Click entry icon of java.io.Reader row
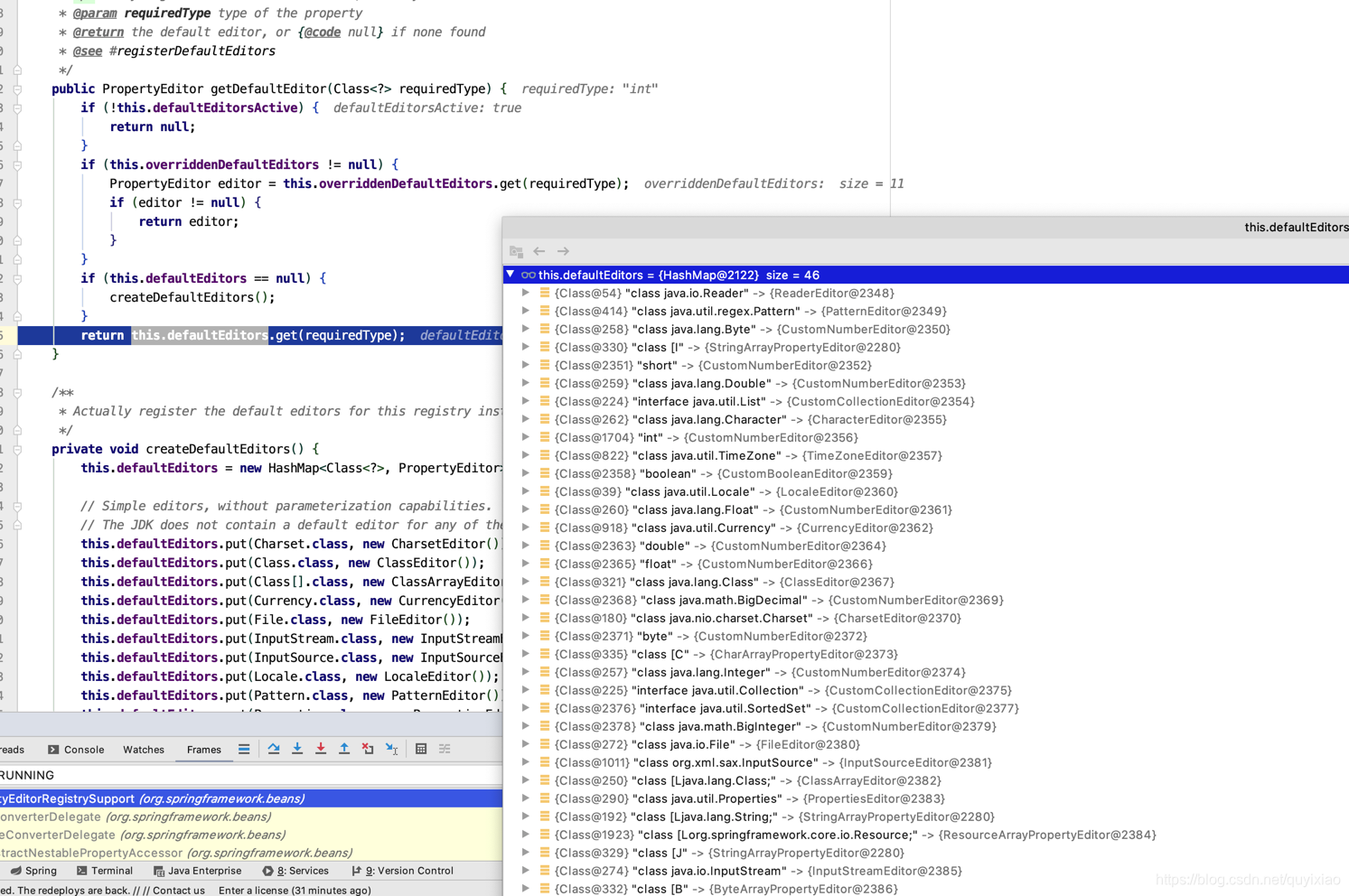 [x=545, y=293]
